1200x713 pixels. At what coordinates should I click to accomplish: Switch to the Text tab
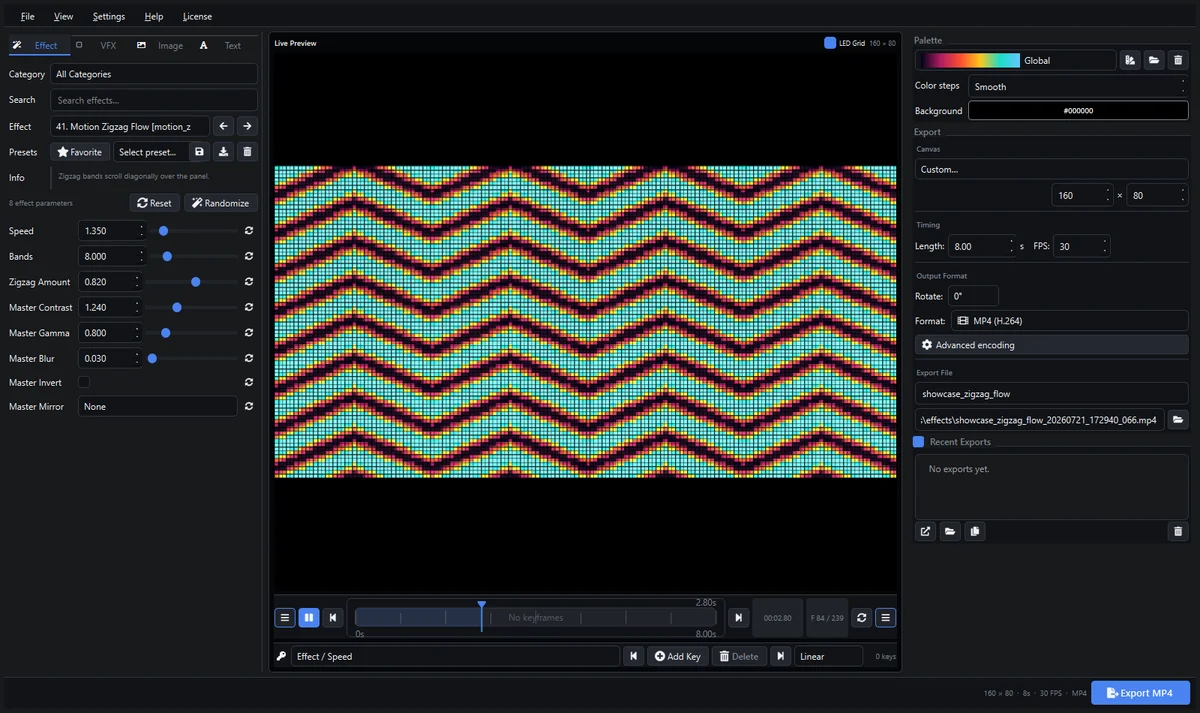[224, 45]
